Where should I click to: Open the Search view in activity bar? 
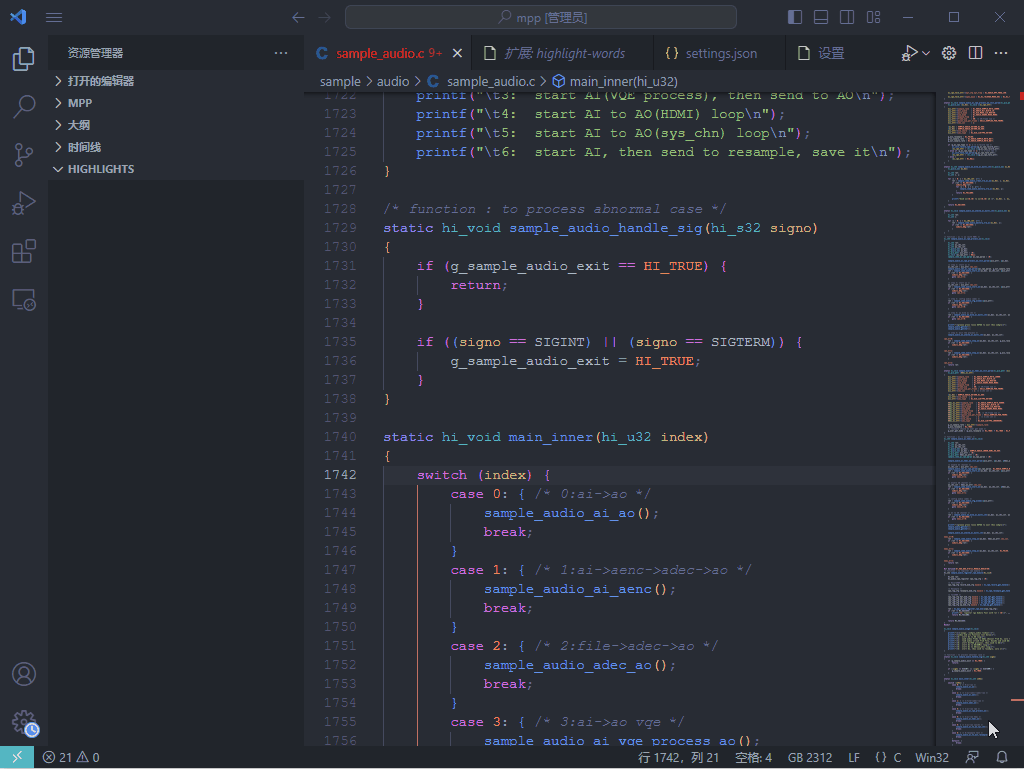click(24, 106)
